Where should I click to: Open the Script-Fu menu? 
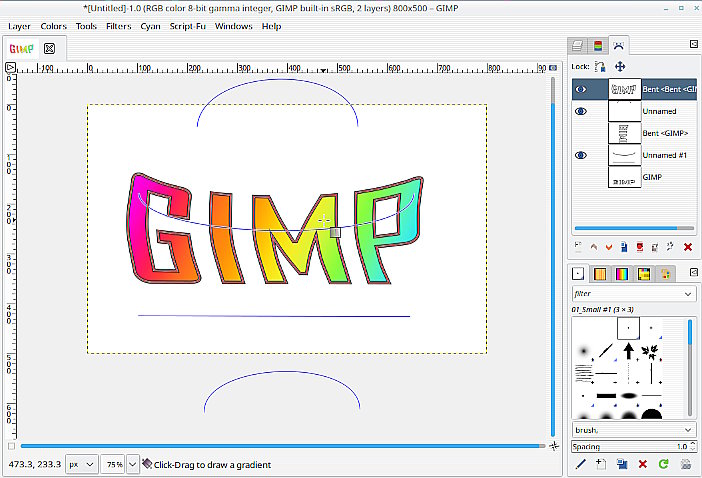pyautogui.click(x=188, y=26)
